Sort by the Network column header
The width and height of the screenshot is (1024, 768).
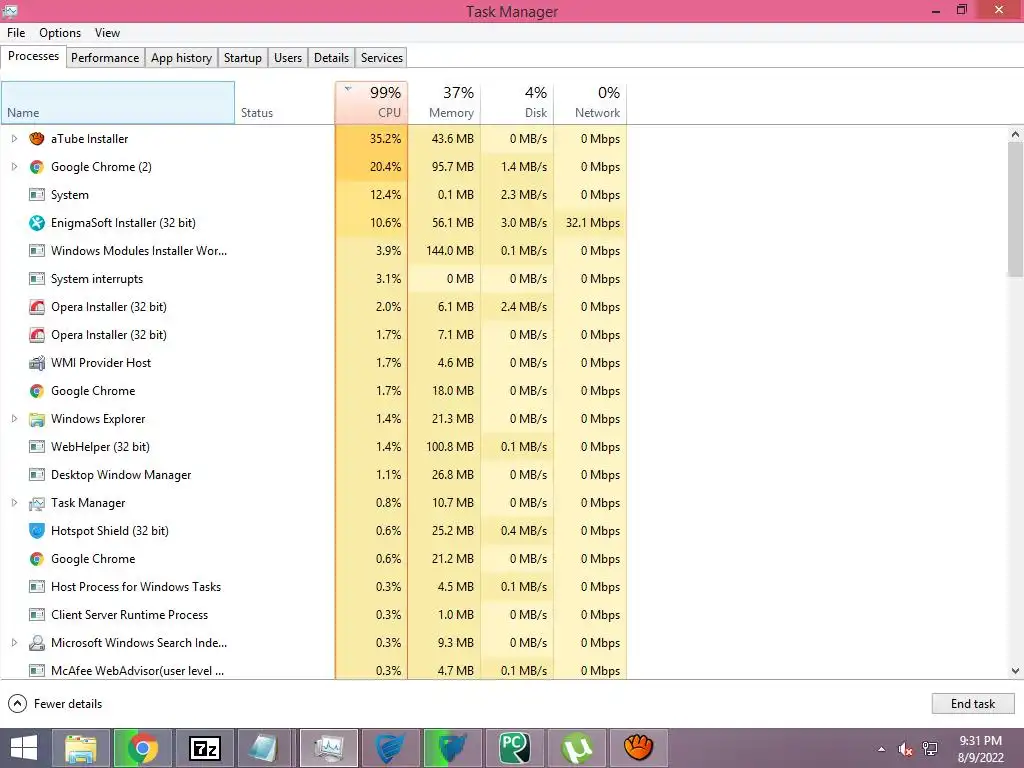point(590,103)
